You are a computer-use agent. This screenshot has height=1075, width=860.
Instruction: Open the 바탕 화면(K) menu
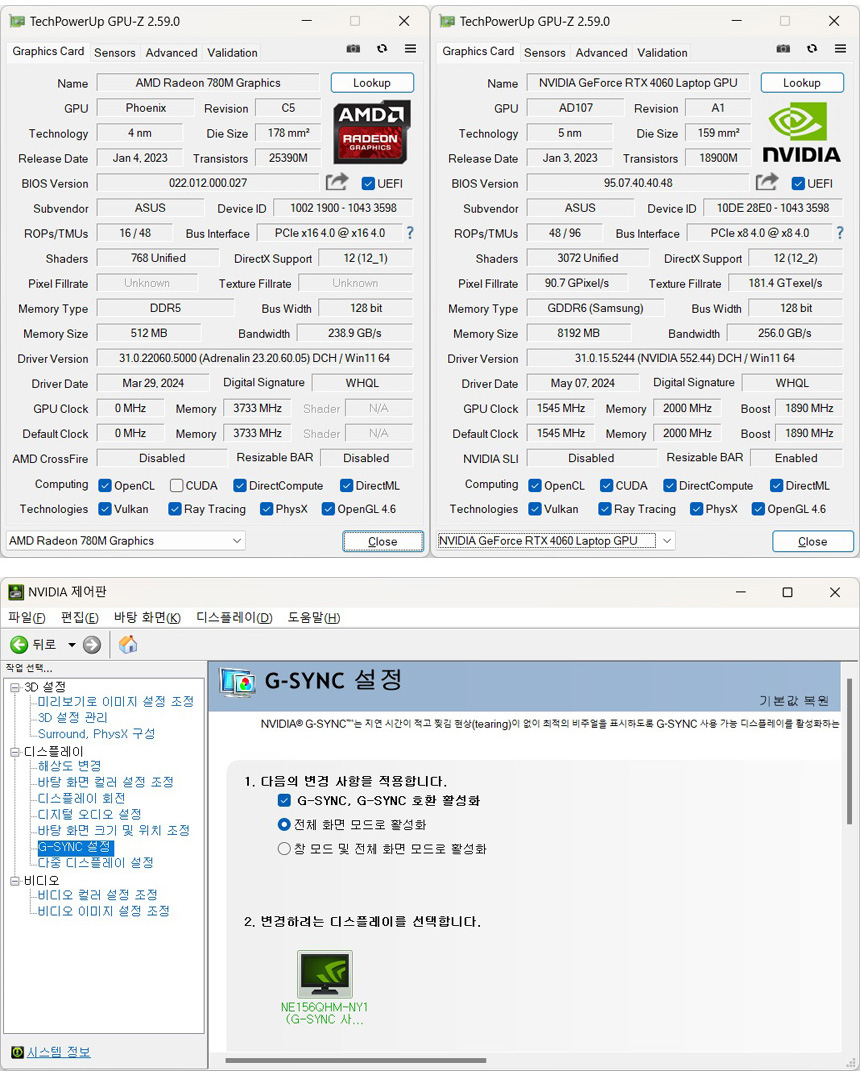pos(147,618)
